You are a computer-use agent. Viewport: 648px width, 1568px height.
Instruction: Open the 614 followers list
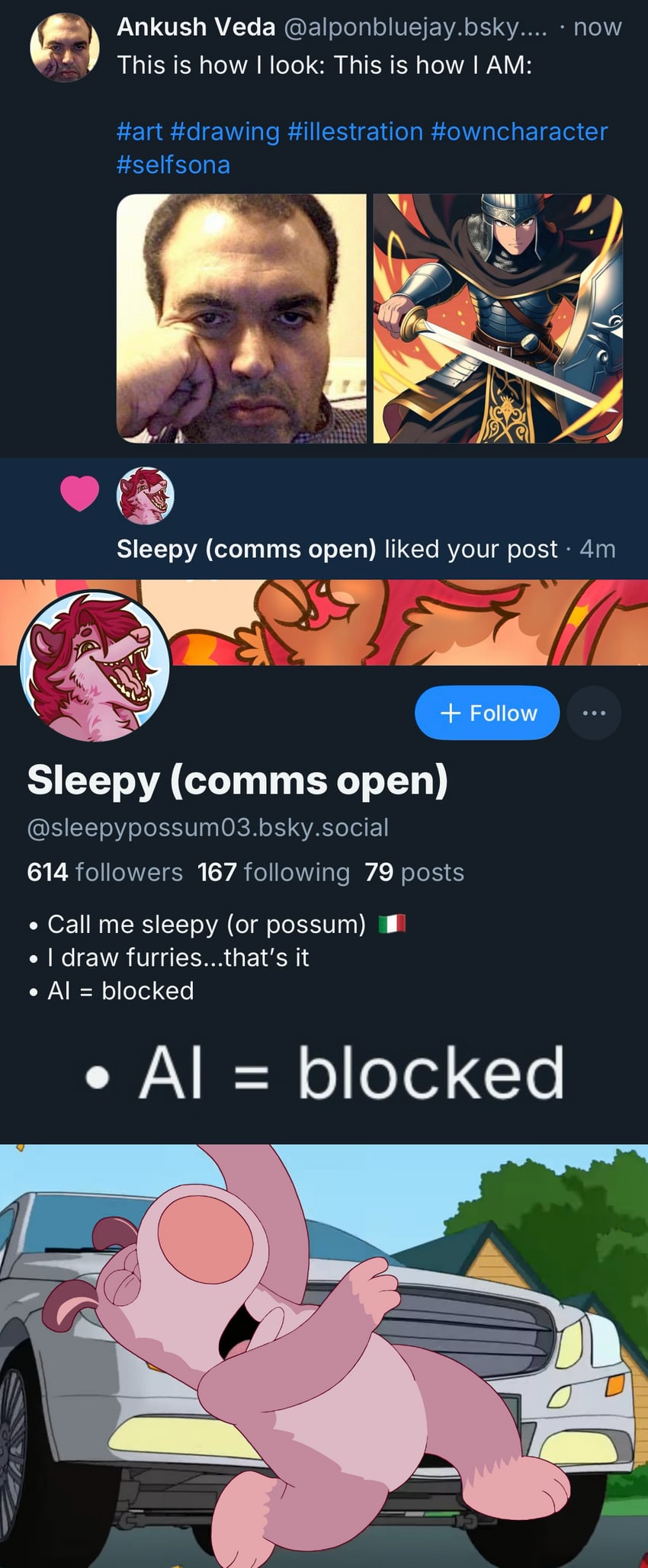pos(104,872)
